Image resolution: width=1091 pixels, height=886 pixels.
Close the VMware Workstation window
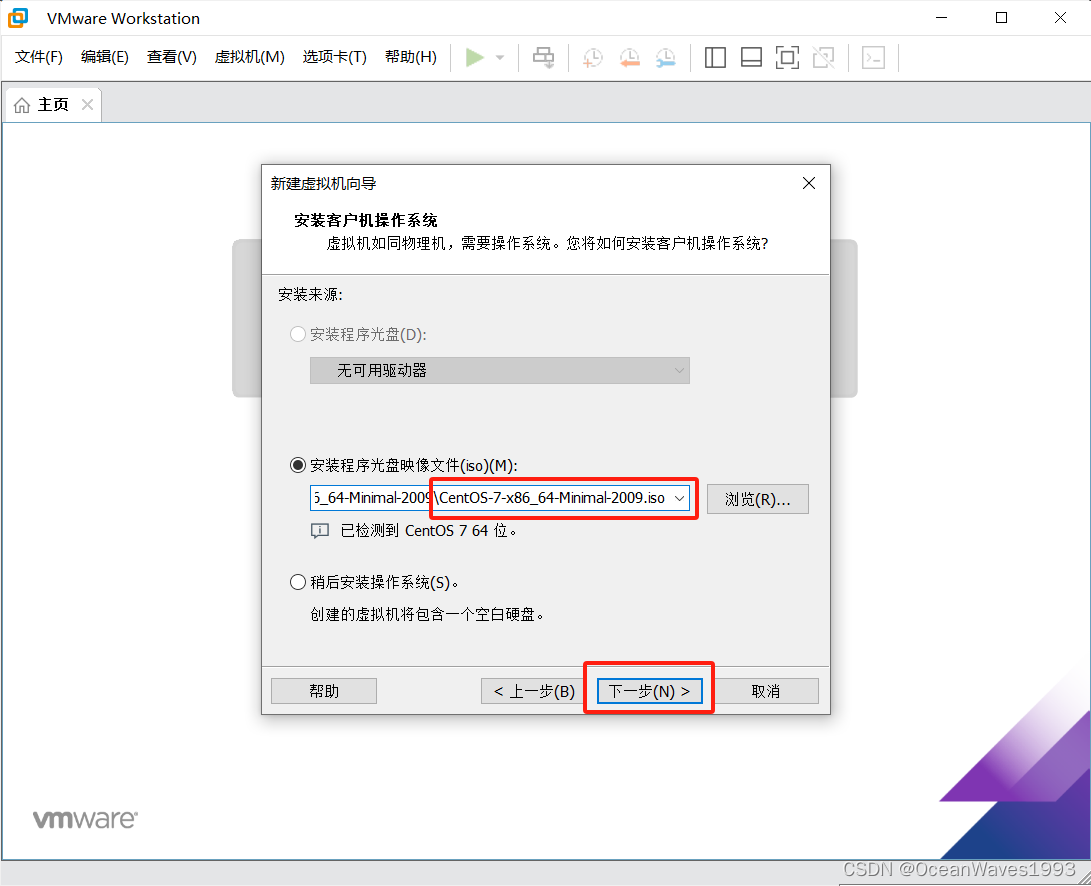click(x=1060, y=17)
